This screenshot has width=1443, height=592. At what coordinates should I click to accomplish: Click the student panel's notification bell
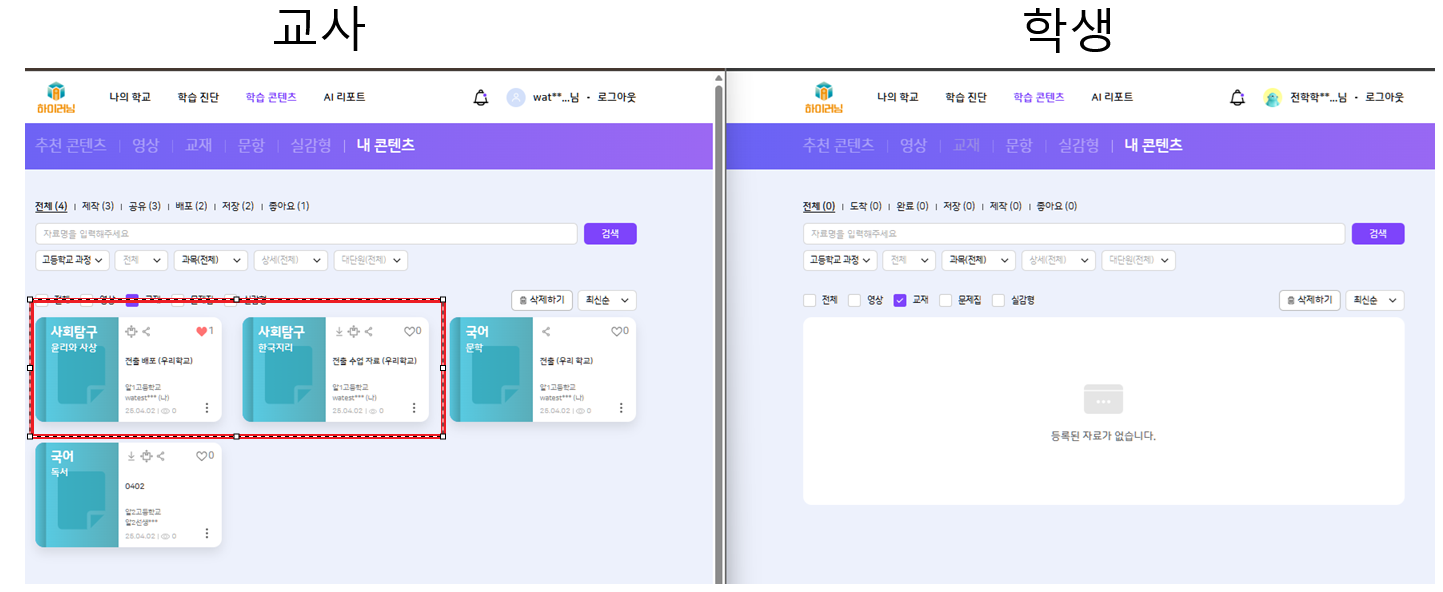click(x=1237, y=97)
